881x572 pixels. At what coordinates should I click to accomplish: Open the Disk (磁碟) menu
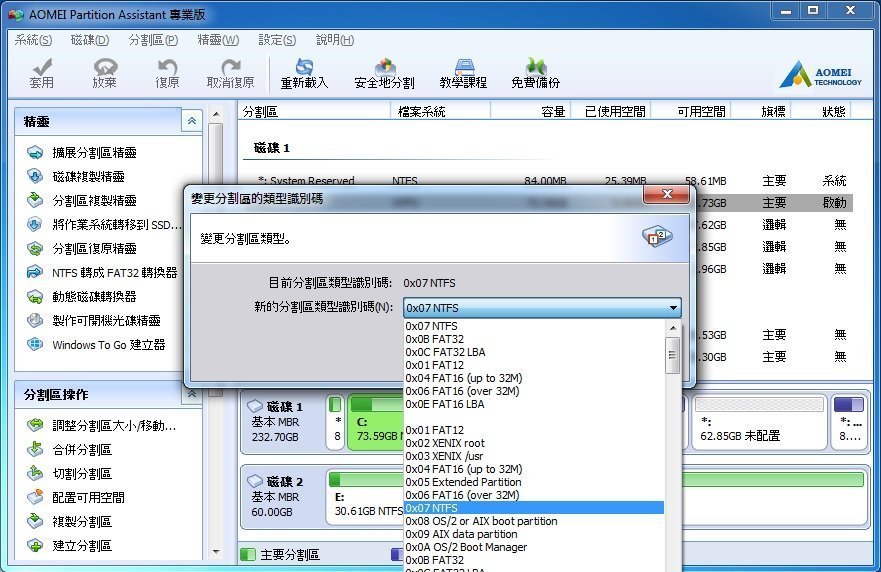(x=90, y=40)
